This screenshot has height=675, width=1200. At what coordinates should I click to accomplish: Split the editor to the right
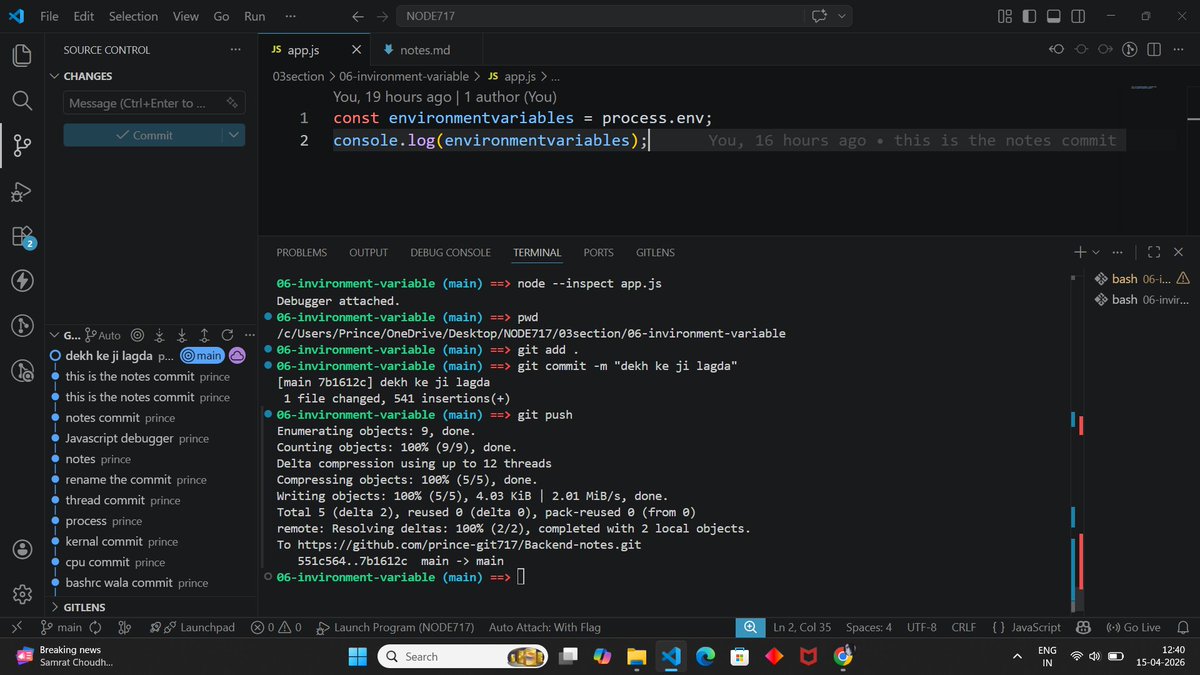1154,50
